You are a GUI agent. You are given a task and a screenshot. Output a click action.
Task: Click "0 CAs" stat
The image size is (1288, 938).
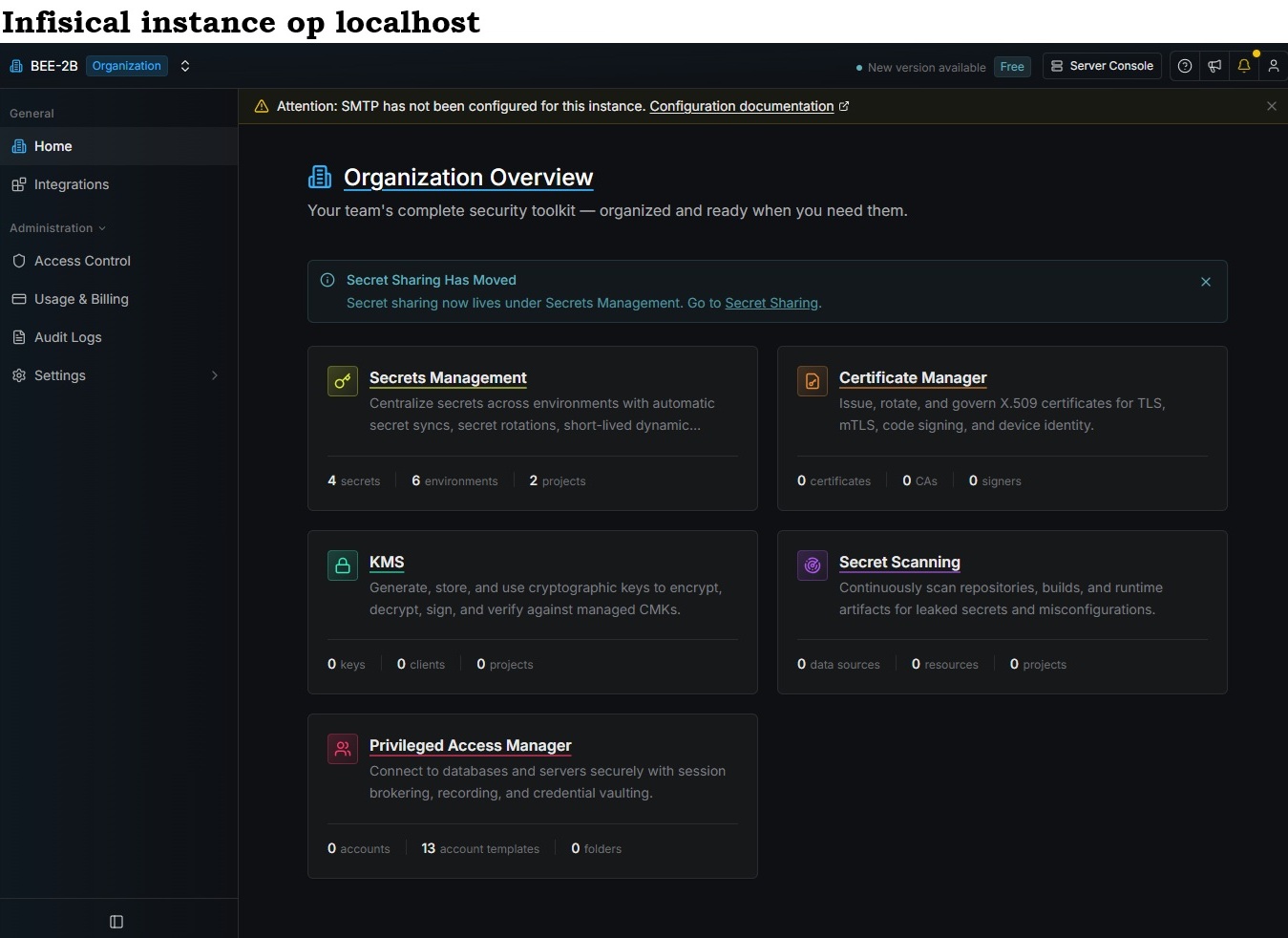919,480
